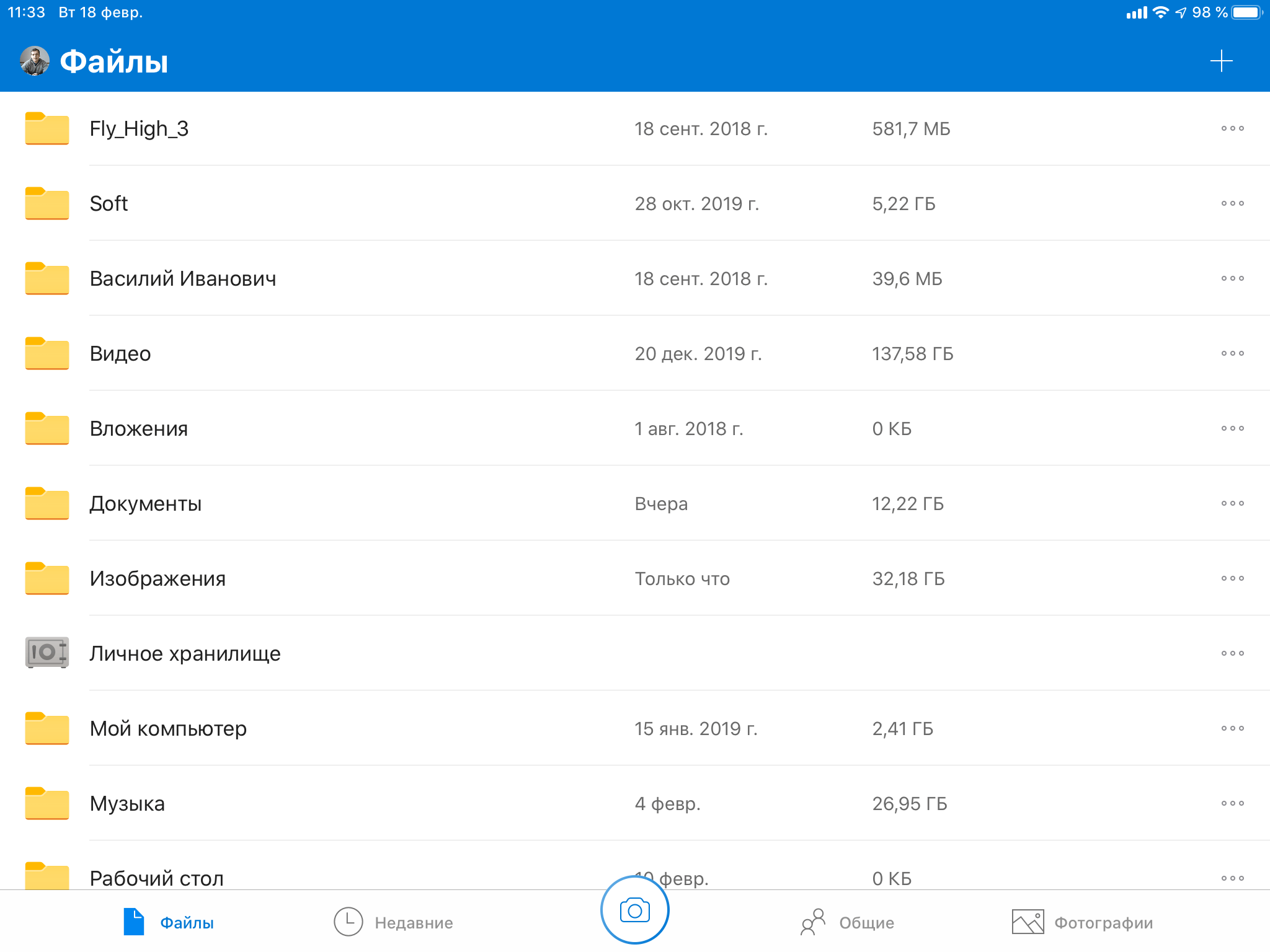Open the Мой компьютер folder name
Screen dimensions: 1270x952
click(x=168, y=728)
